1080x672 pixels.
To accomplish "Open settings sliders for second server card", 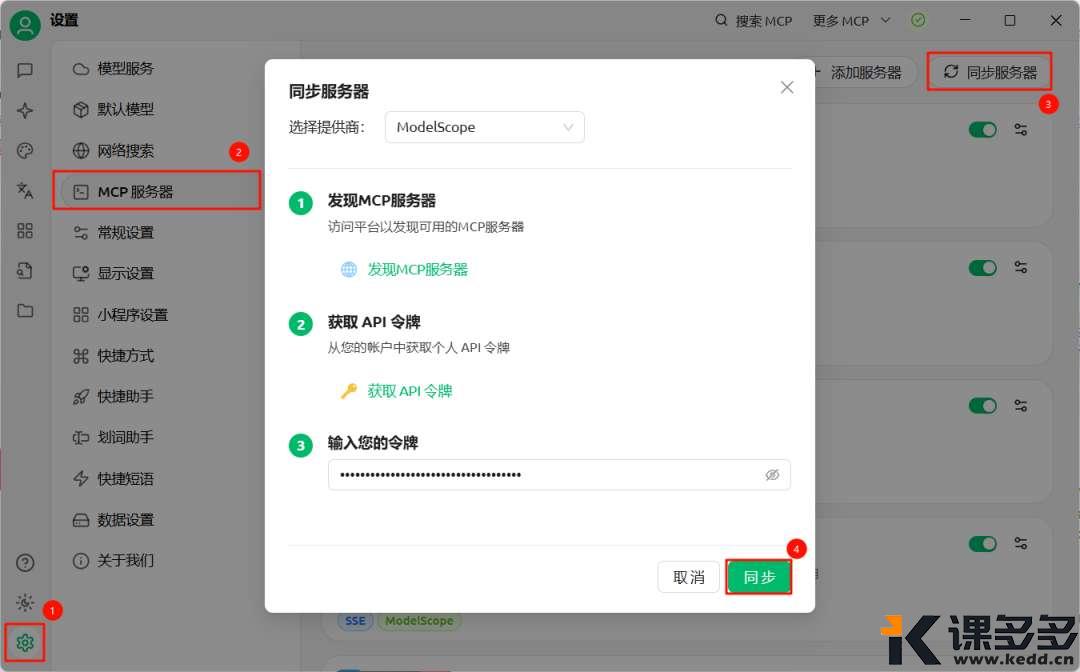I will tap(1021, 267).
